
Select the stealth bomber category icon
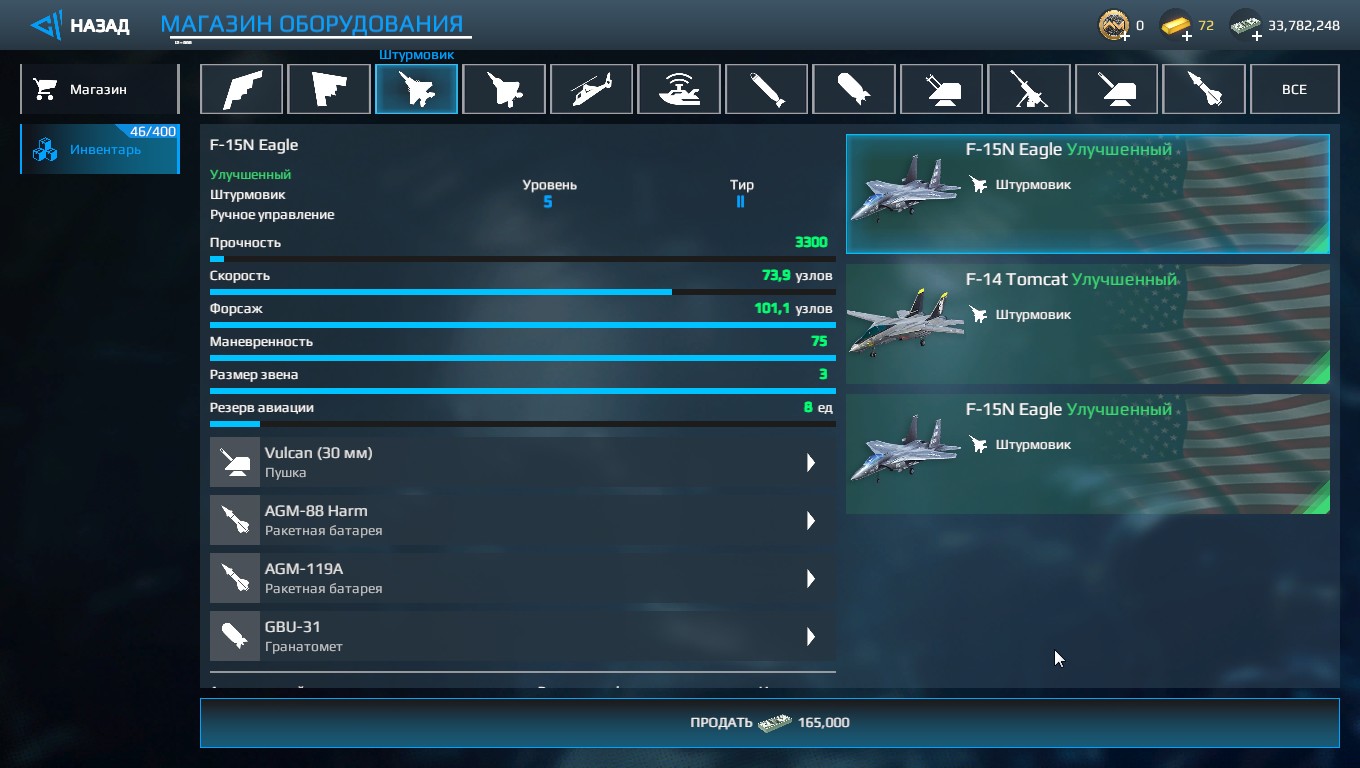point(243,89)
